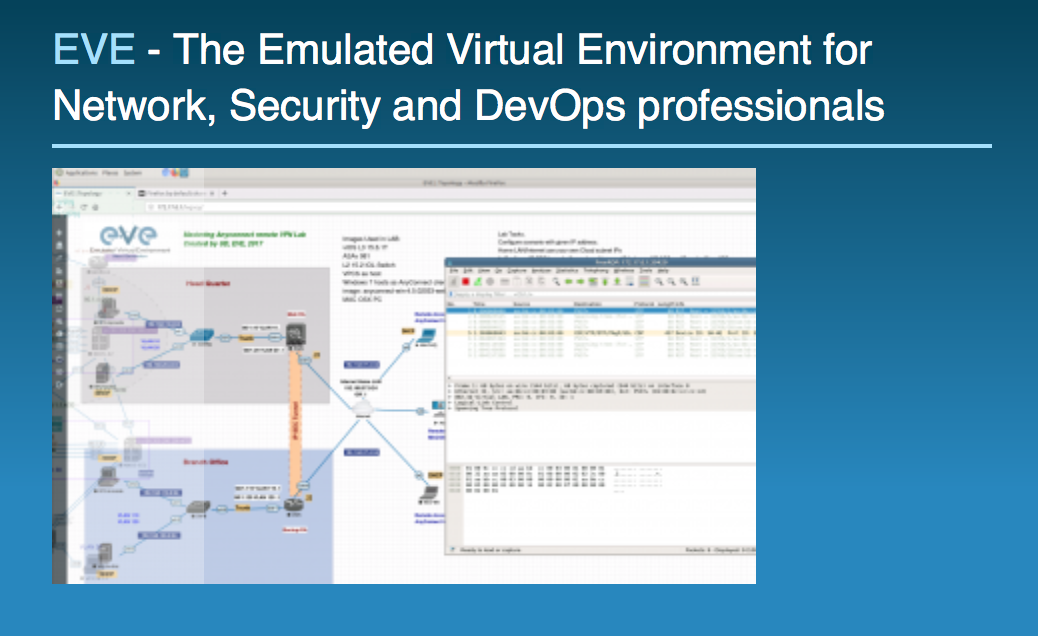Open Wireshark capture options gear icon
The width and height of the screenshot is (1038, 636).
point(490,282)
